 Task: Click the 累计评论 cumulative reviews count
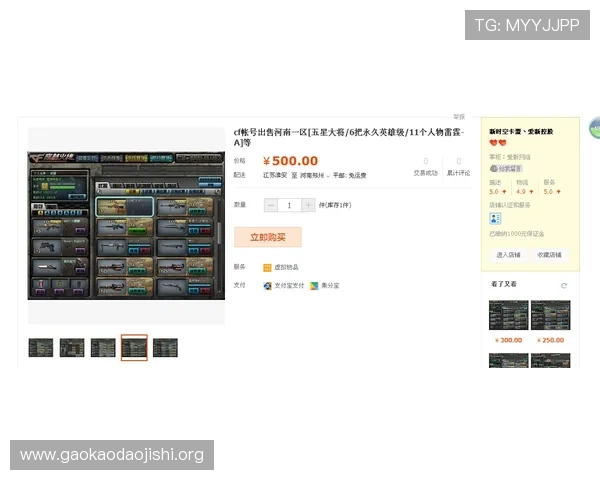[458, 166]
